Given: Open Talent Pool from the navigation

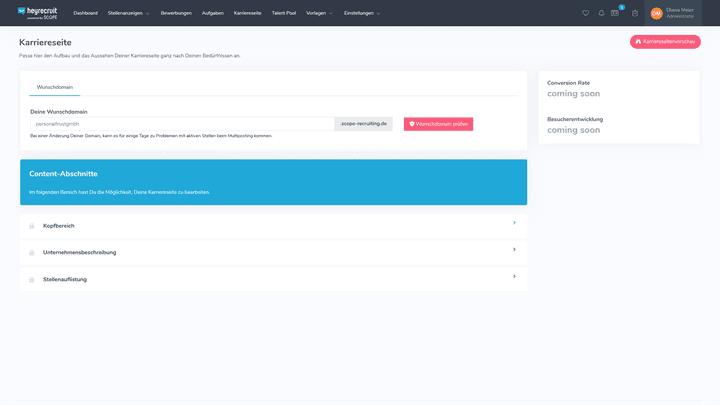Looking at the screenshot, I should click(x=284, y=13).
